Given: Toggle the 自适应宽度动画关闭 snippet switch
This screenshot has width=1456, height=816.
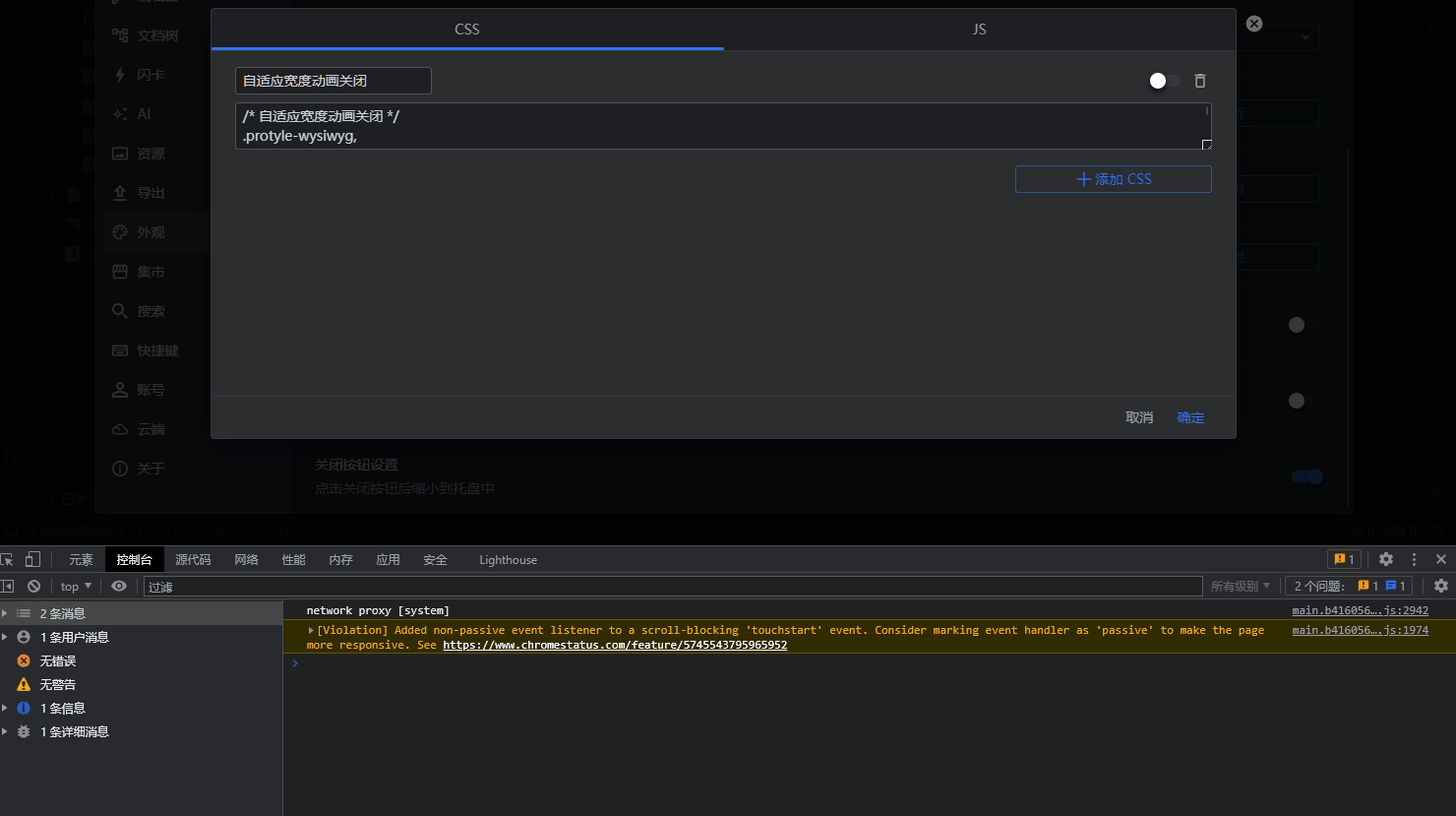Looking at the screenshot, I should (1164, 81).
